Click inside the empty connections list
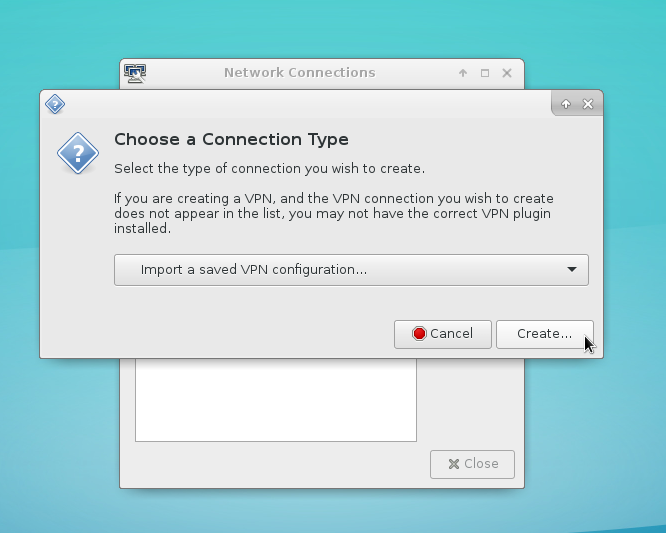Screen dimensions: 666x533 [275, 400]
